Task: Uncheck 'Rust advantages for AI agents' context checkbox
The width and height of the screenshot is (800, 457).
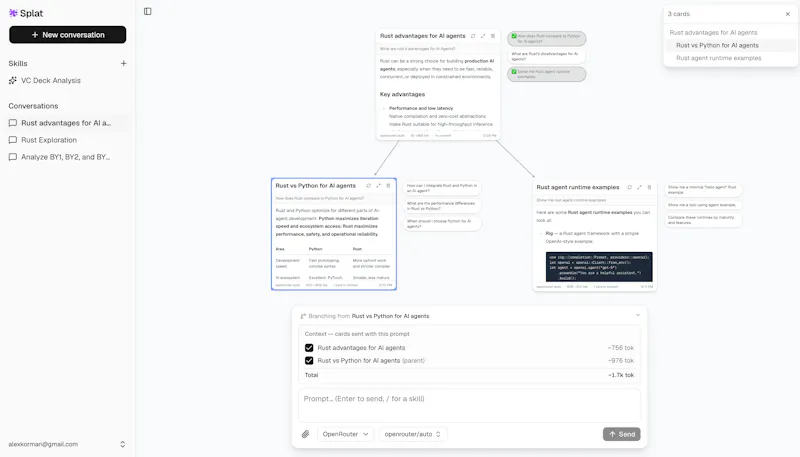Action: click(309, 348)
